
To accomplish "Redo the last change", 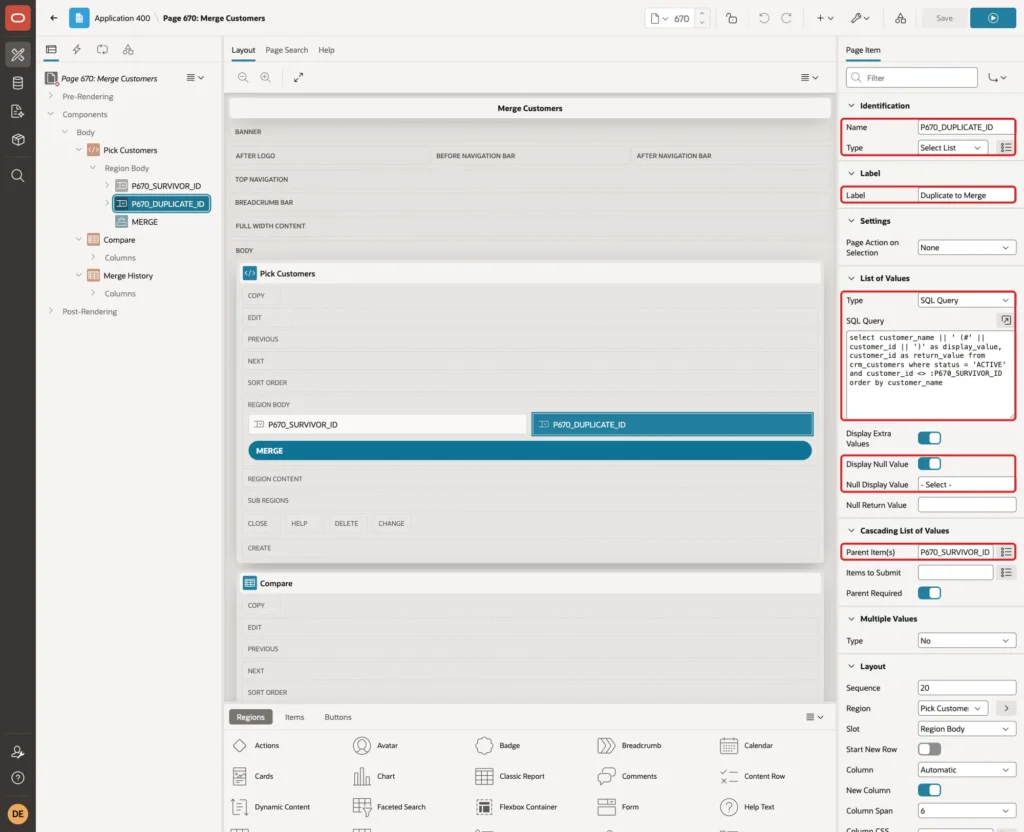I will [x=786, y=18].
